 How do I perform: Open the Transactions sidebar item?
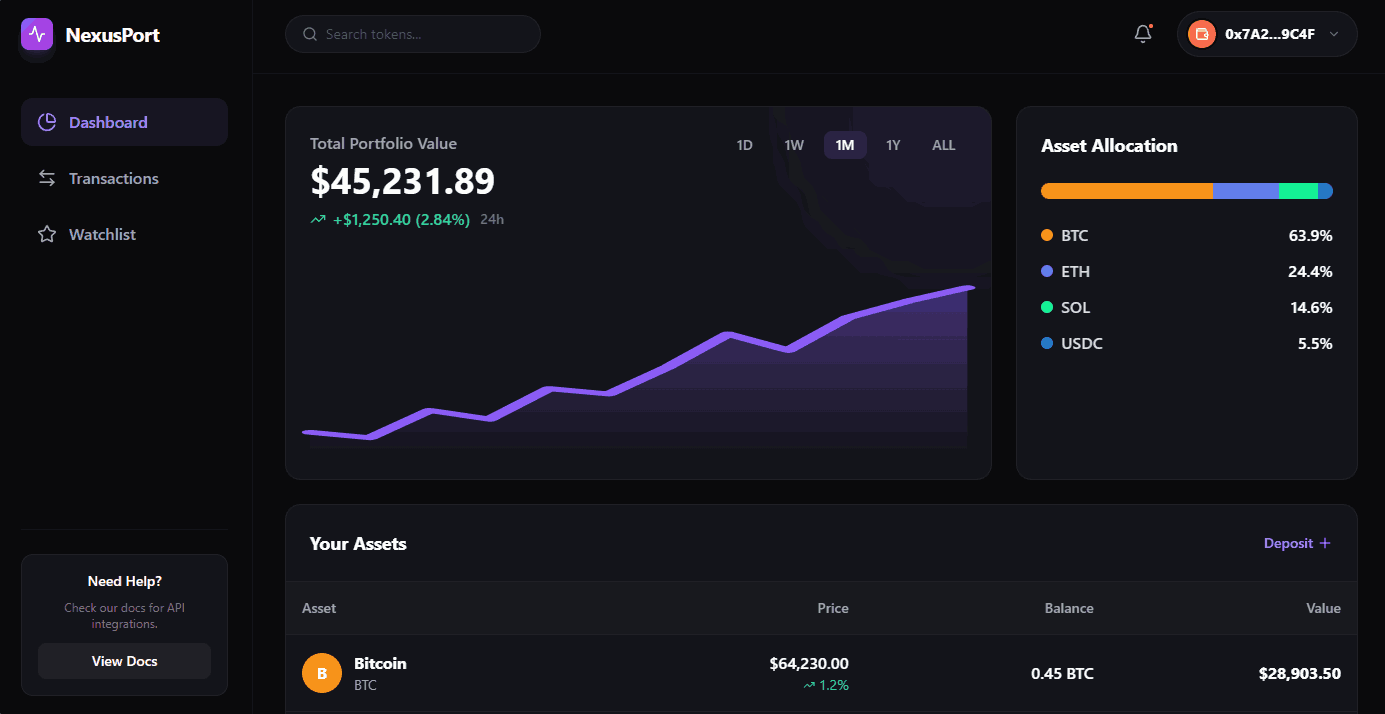coord(124,178)
